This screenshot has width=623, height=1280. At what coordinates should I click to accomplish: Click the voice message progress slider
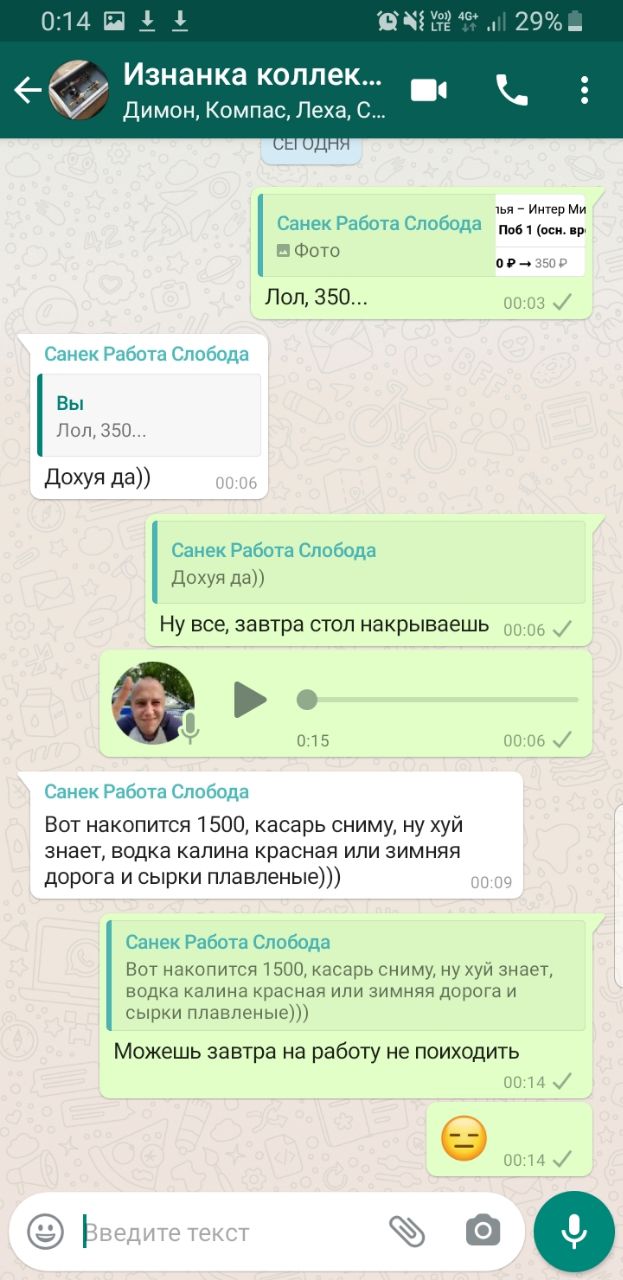(x=438, y=700)
